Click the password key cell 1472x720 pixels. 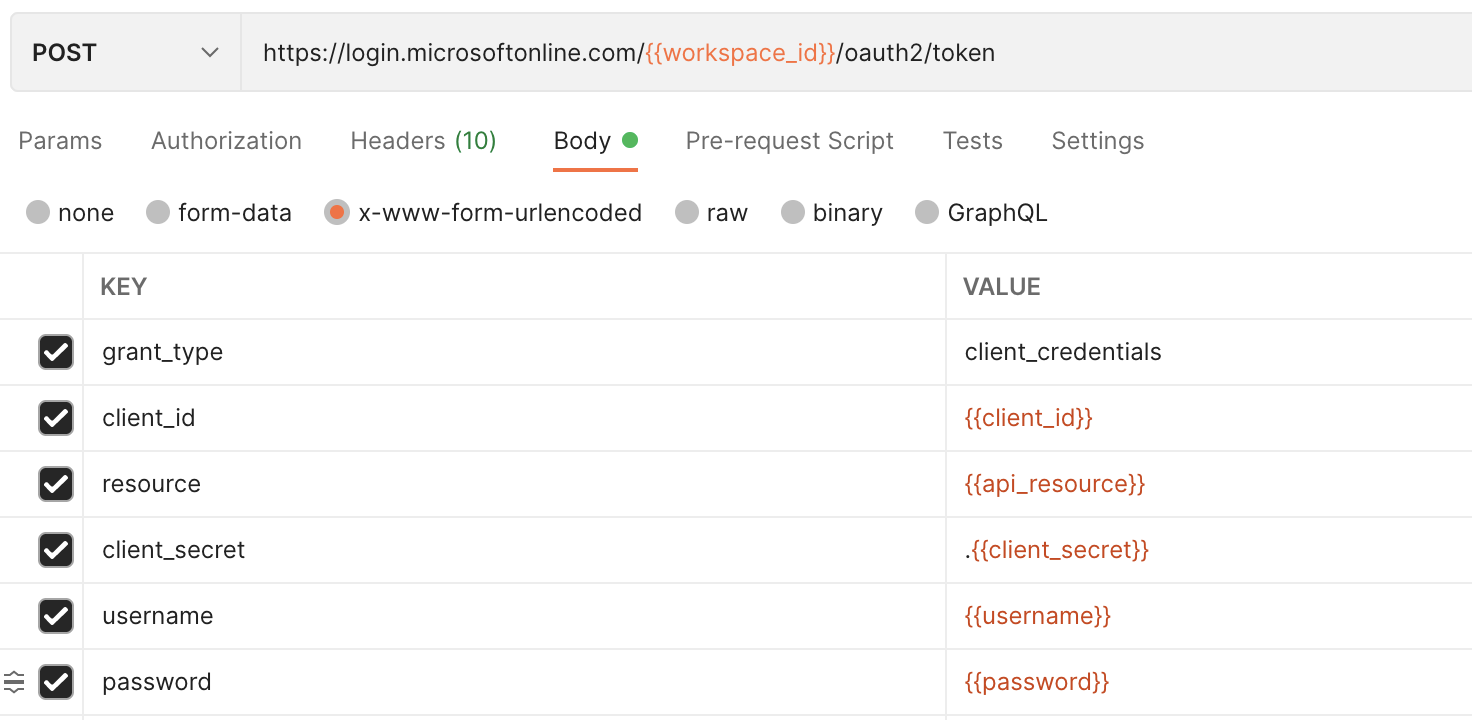pyautogui.click(x=514, y=682)
